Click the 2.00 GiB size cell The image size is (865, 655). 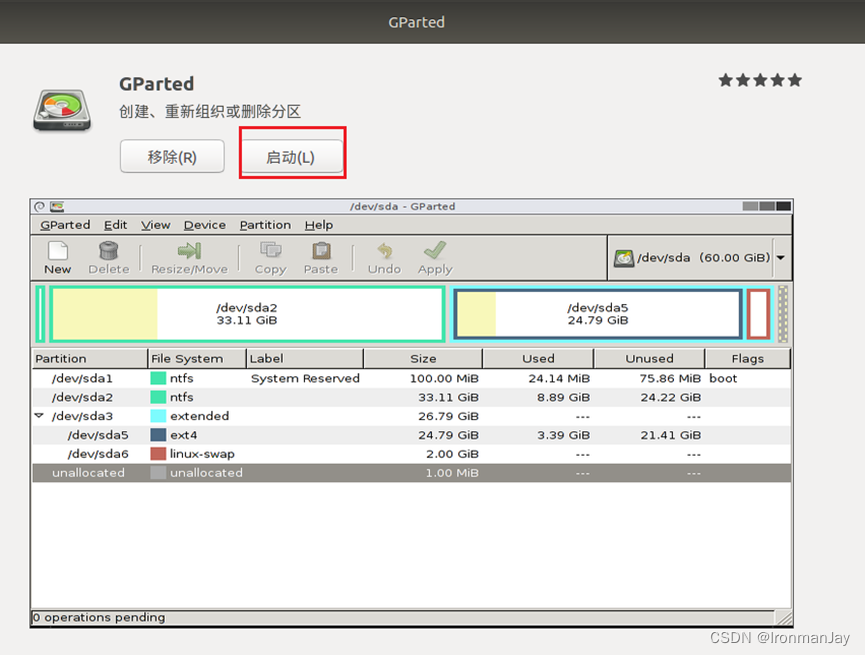tap(452, 454)
